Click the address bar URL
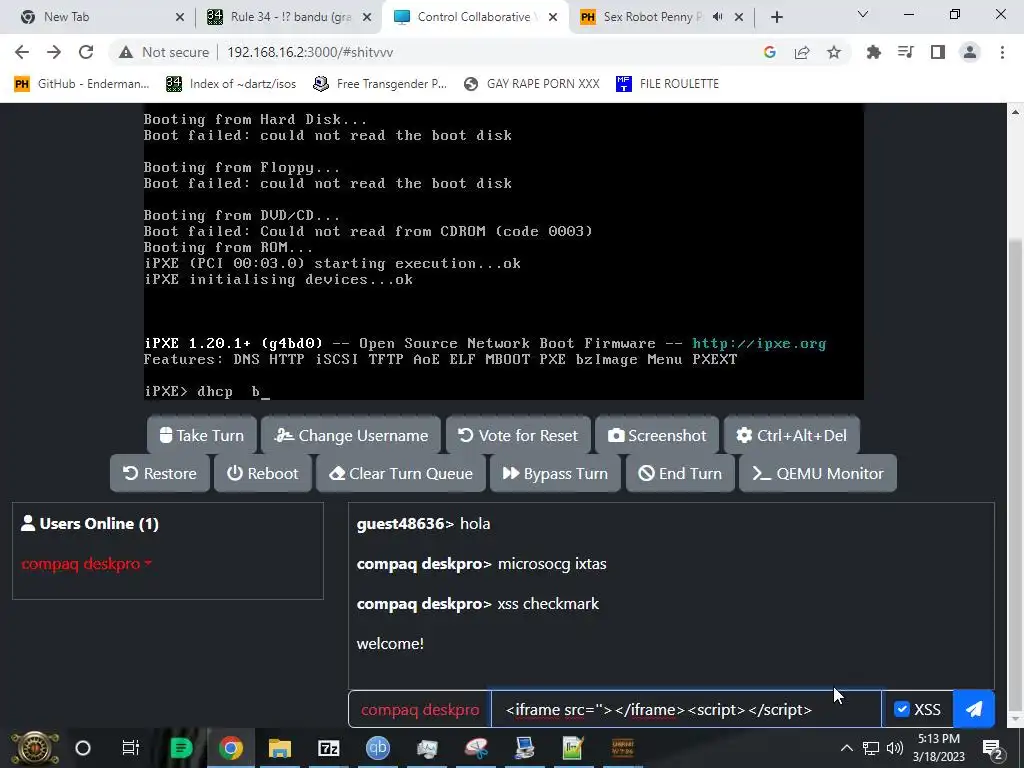Viewport: 1024px width, 768px height. pyautogui.click(x=310, y=52)
